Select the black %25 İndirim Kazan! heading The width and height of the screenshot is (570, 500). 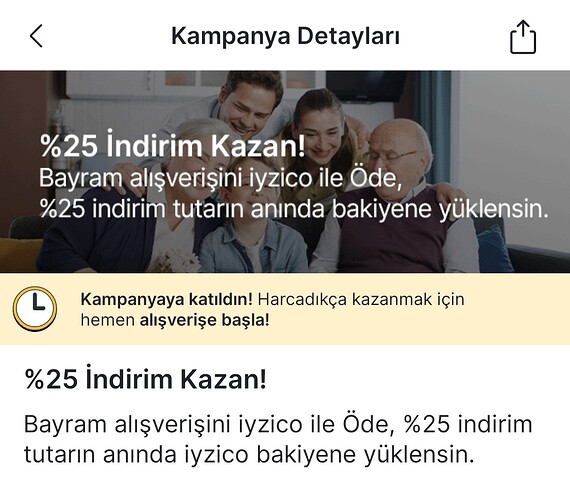pos(145,379)
